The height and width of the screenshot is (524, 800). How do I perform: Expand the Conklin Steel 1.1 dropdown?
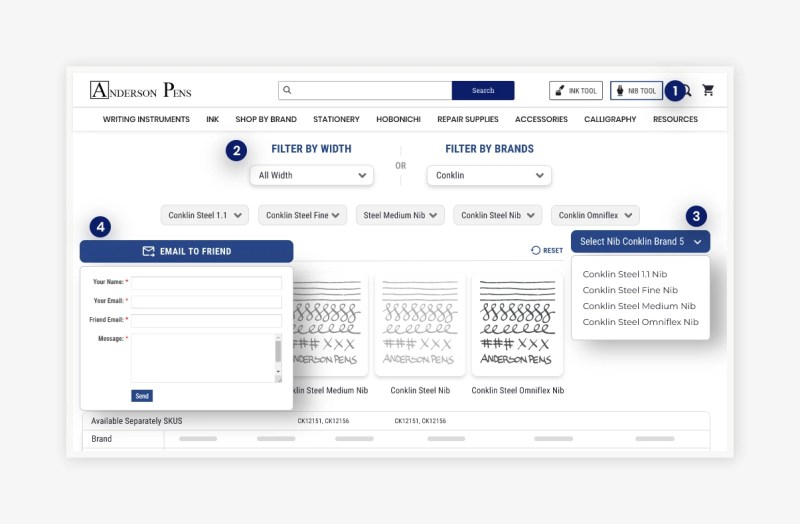pos(205,215)
